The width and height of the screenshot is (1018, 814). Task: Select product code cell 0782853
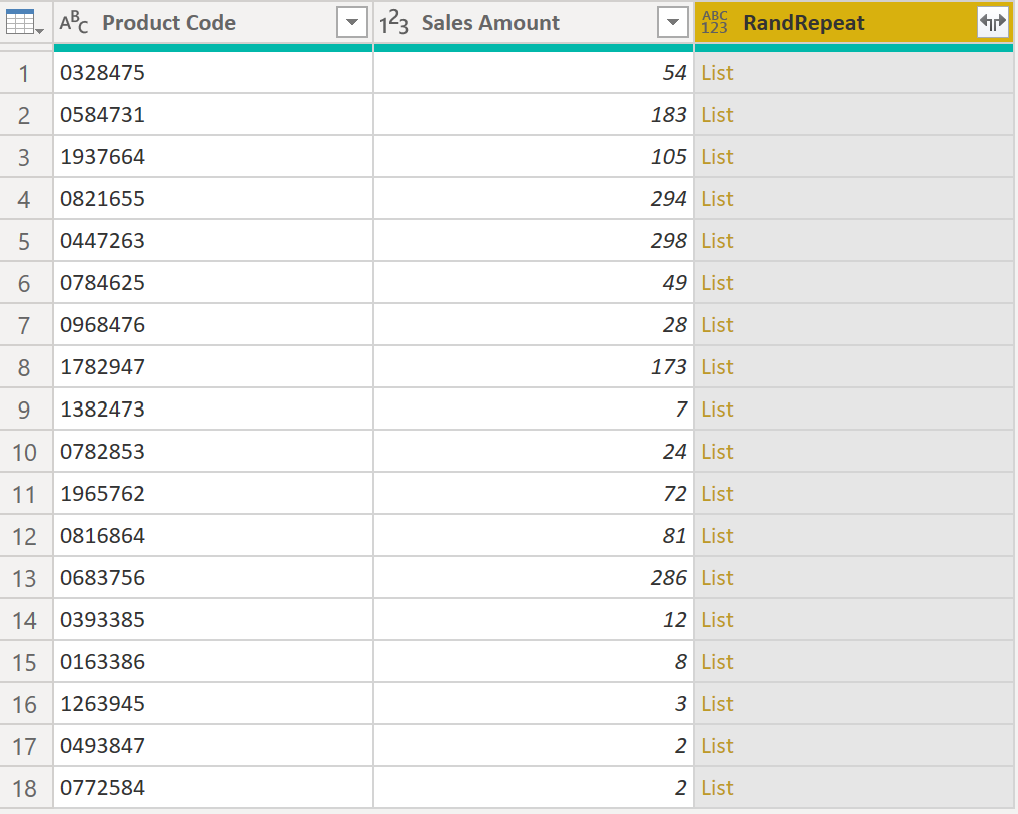click(213, 452)
